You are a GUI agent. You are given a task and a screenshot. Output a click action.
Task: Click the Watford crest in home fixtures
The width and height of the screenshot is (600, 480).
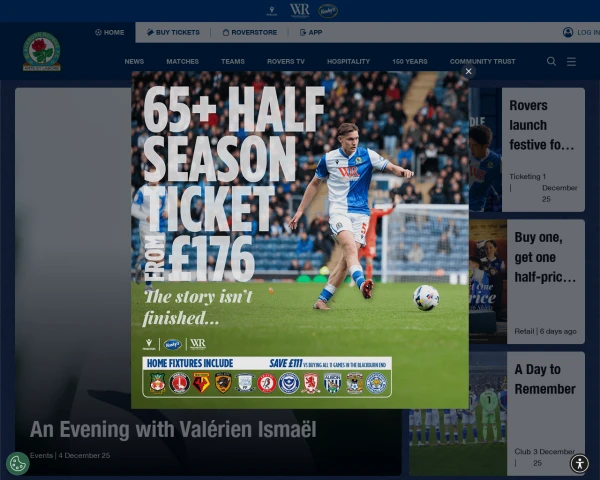201,383
